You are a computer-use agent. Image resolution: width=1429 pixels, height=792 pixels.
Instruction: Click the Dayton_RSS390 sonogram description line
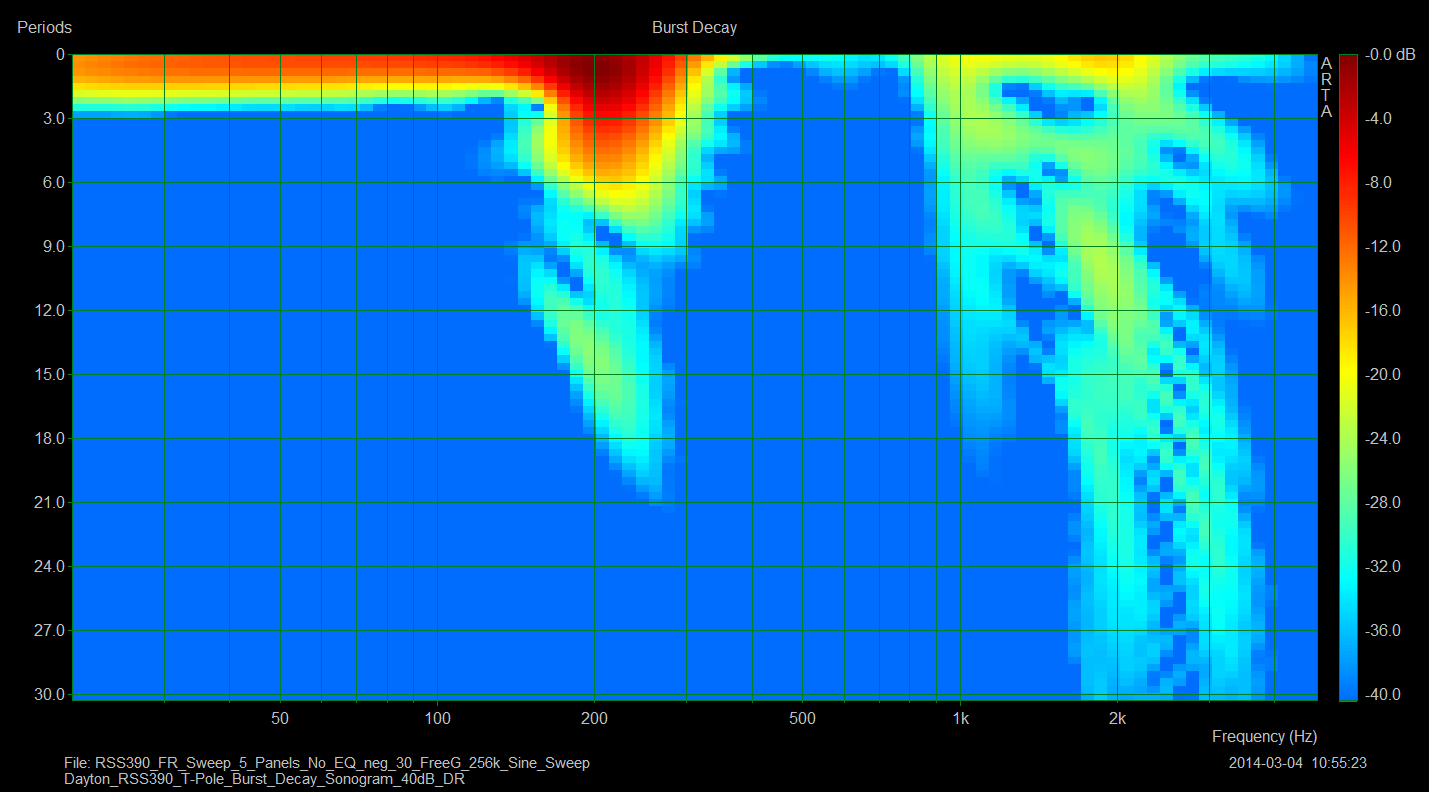tap(264, 778)
